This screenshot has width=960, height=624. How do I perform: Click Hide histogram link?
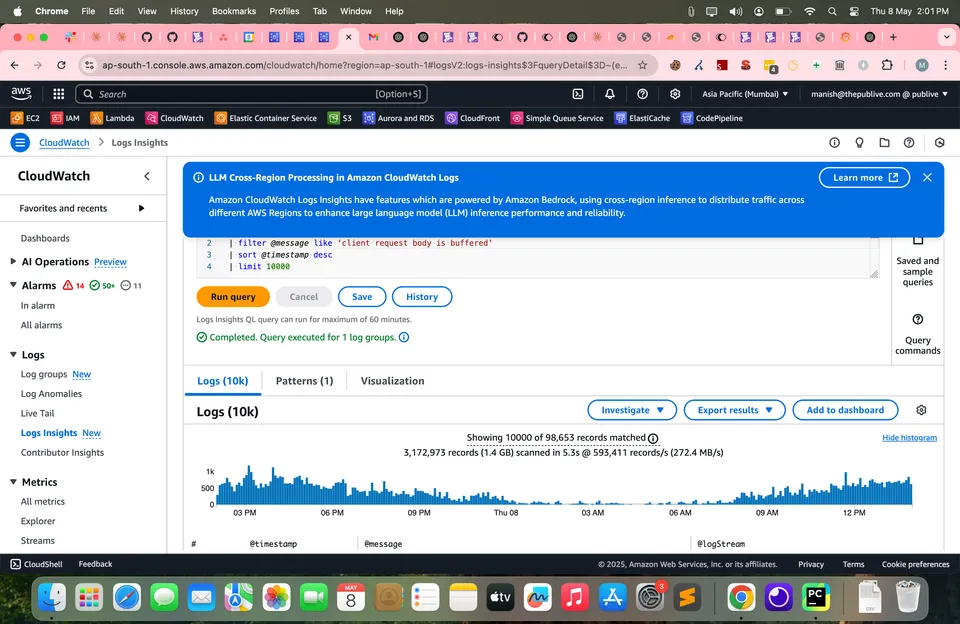[x=909, y=438]
